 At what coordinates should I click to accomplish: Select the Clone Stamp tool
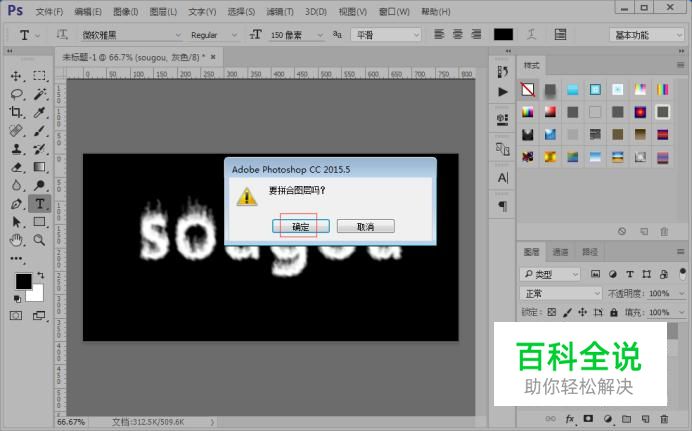pyautogui.click(x=16, y=149)
